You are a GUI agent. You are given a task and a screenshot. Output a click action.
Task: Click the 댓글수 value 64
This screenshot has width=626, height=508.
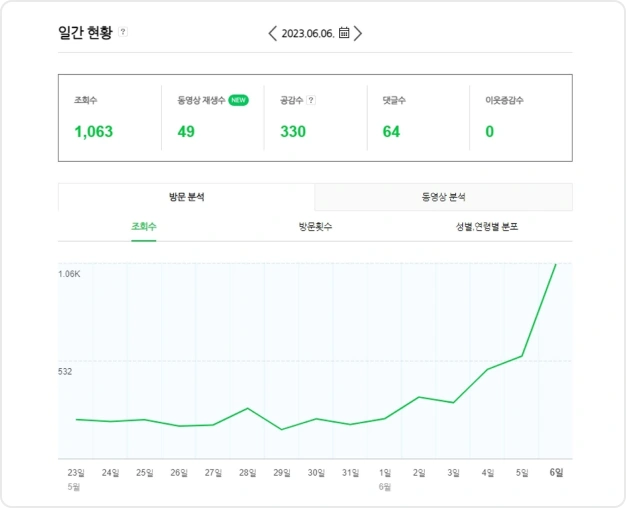pyautogui.click(x=391, y=132)
